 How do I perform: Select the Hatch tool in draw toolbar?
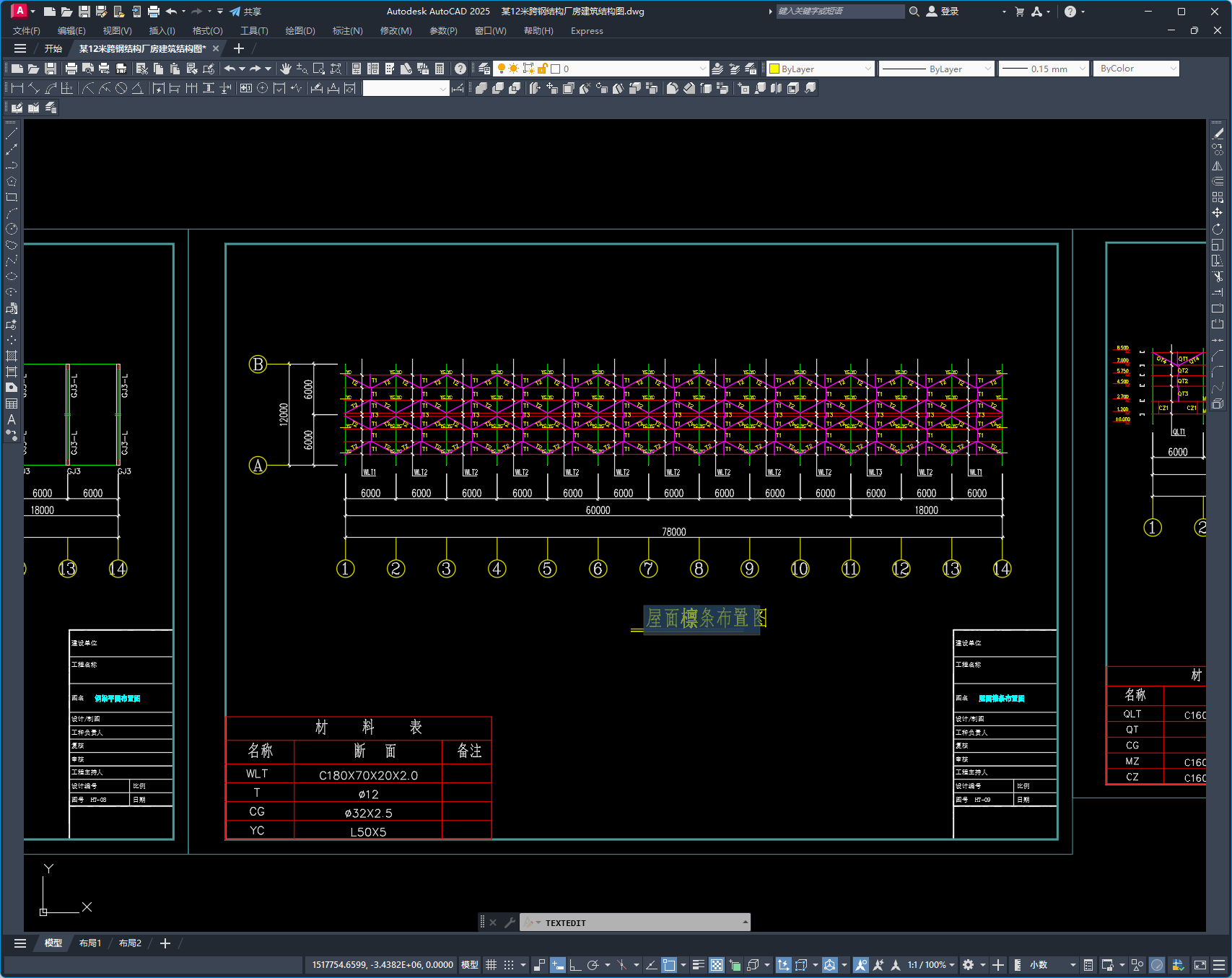tap(12, 356)
